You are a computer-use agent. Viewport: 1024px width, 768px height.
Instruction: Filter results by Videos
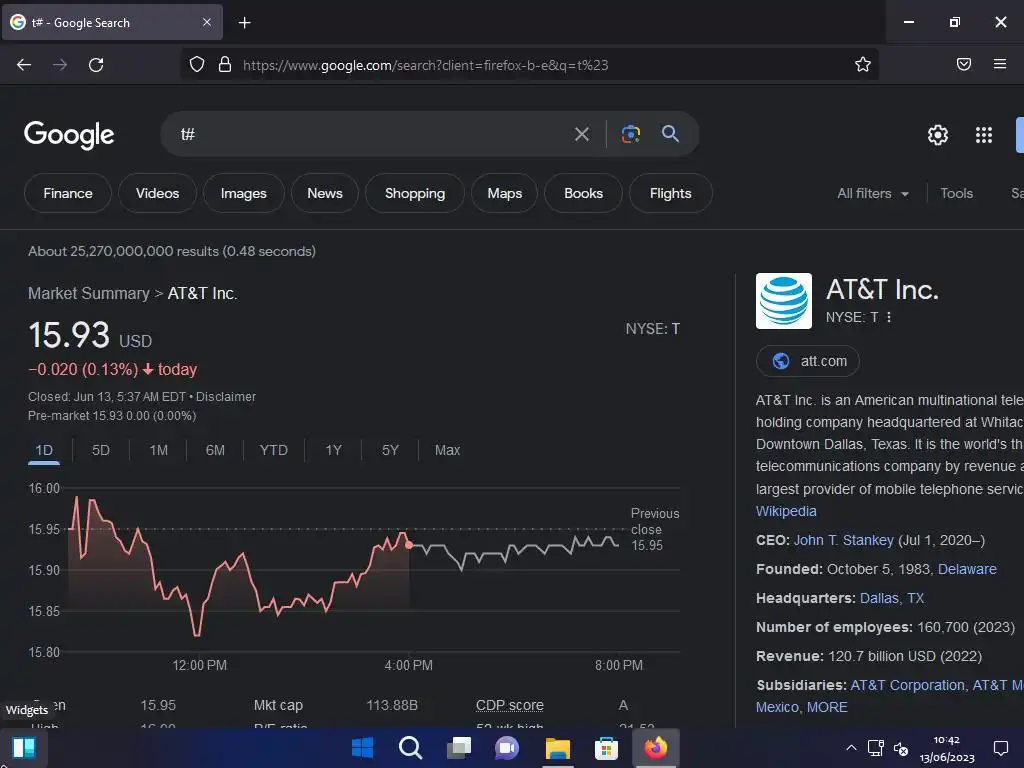coord(157,193)
